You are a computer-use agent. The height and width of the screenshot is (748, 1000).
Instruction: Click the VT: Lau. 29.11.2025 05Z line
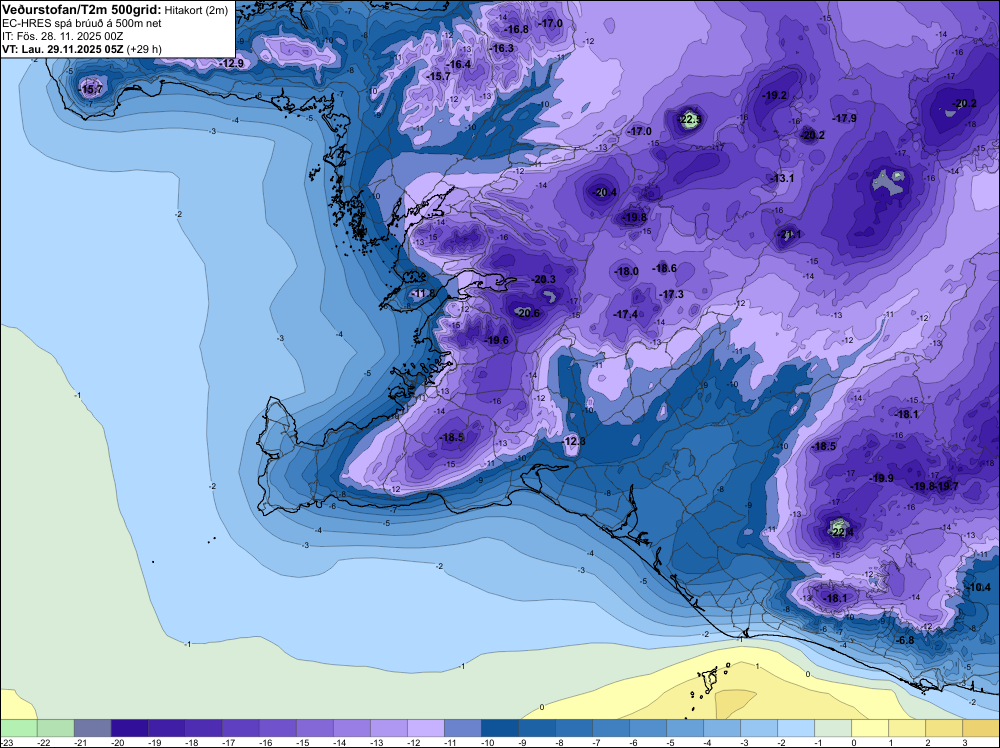click(x=82, y=49)
